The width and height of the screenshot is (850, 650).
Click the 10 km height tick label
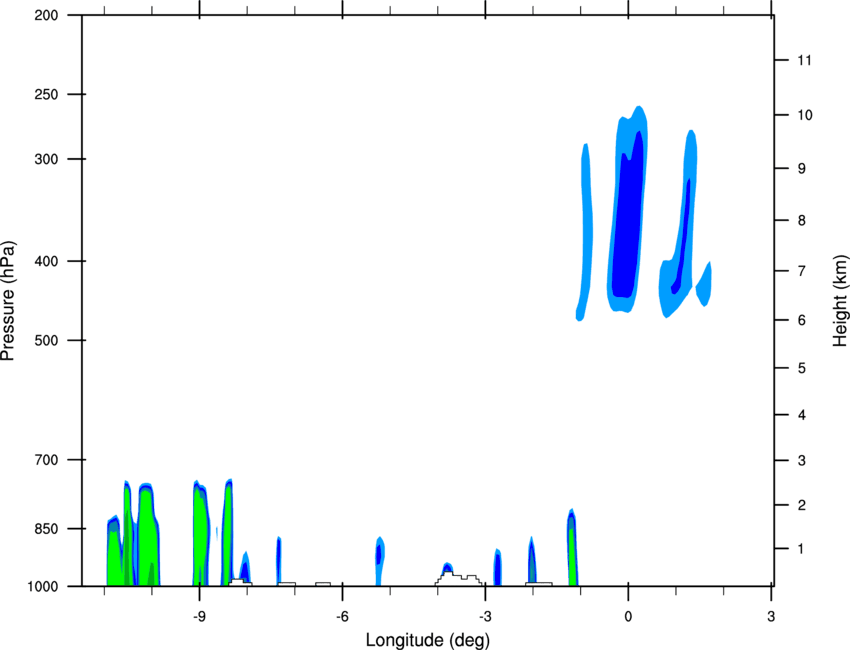pyautogui.click(x=804, y=115)
